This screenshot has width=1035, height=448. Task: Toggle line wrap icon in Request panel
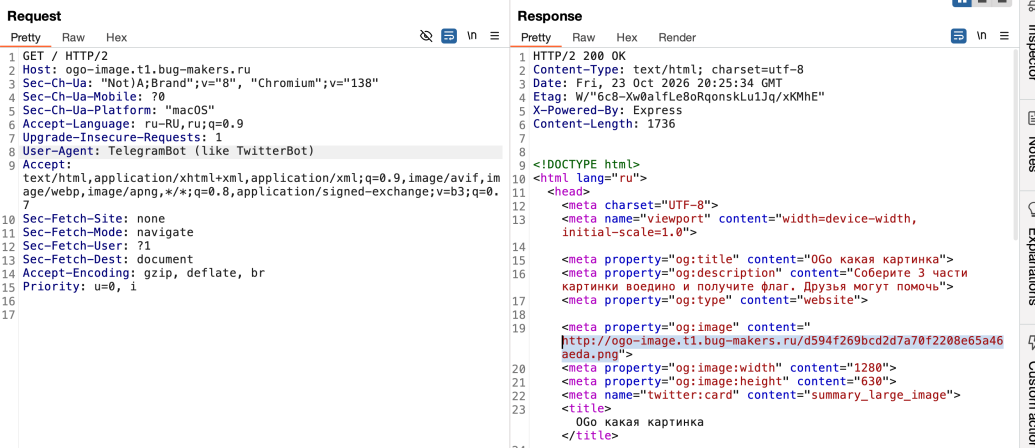449,36
